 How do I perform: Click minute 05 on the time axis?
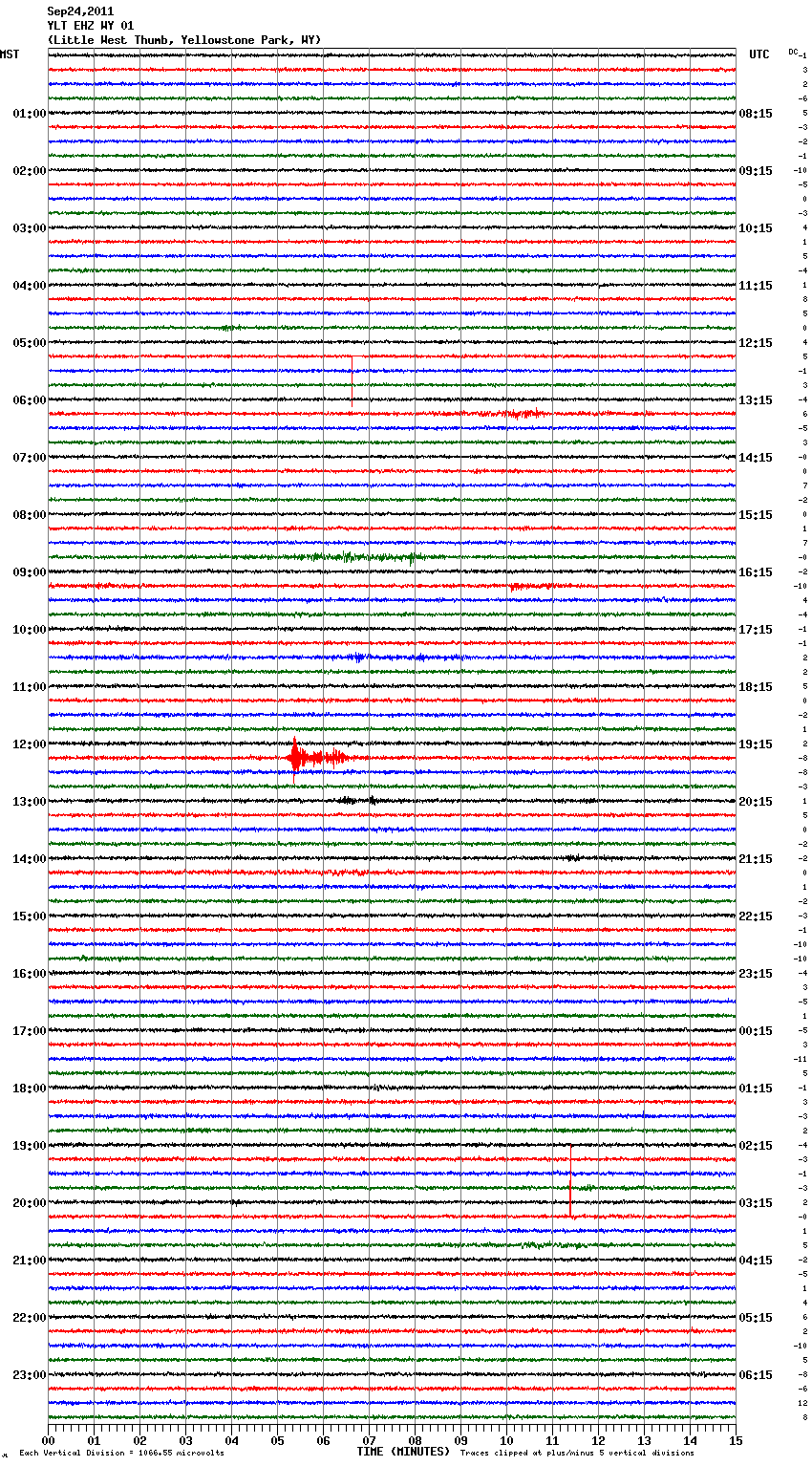pyautogui.click(x=278, y=1440)
